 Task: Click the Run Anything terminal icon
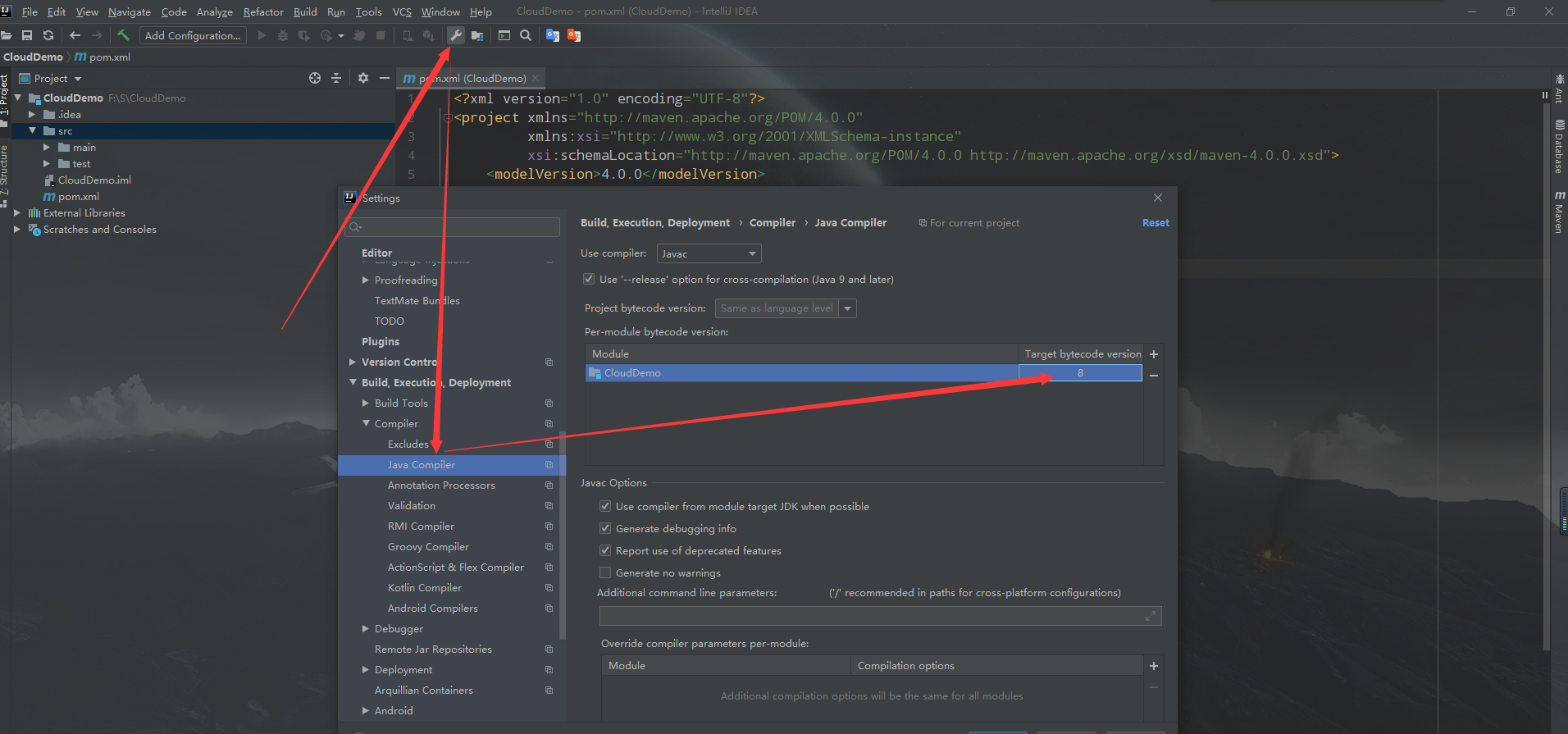(504, 35)
